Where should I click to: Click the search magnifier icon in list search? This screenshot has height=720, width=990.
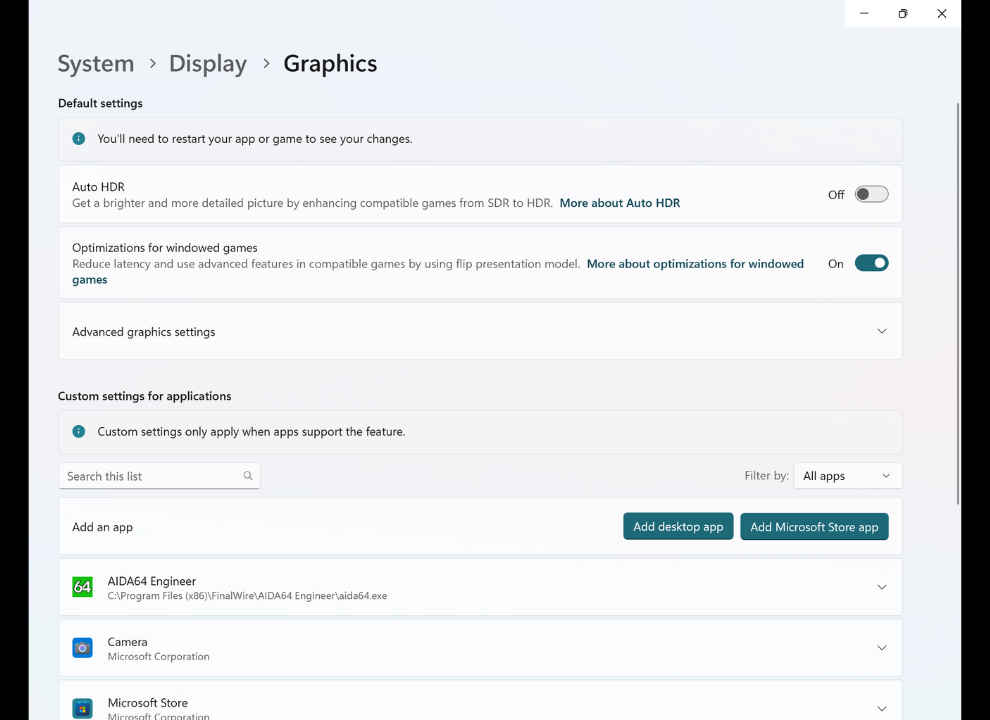tap(248, 476)
